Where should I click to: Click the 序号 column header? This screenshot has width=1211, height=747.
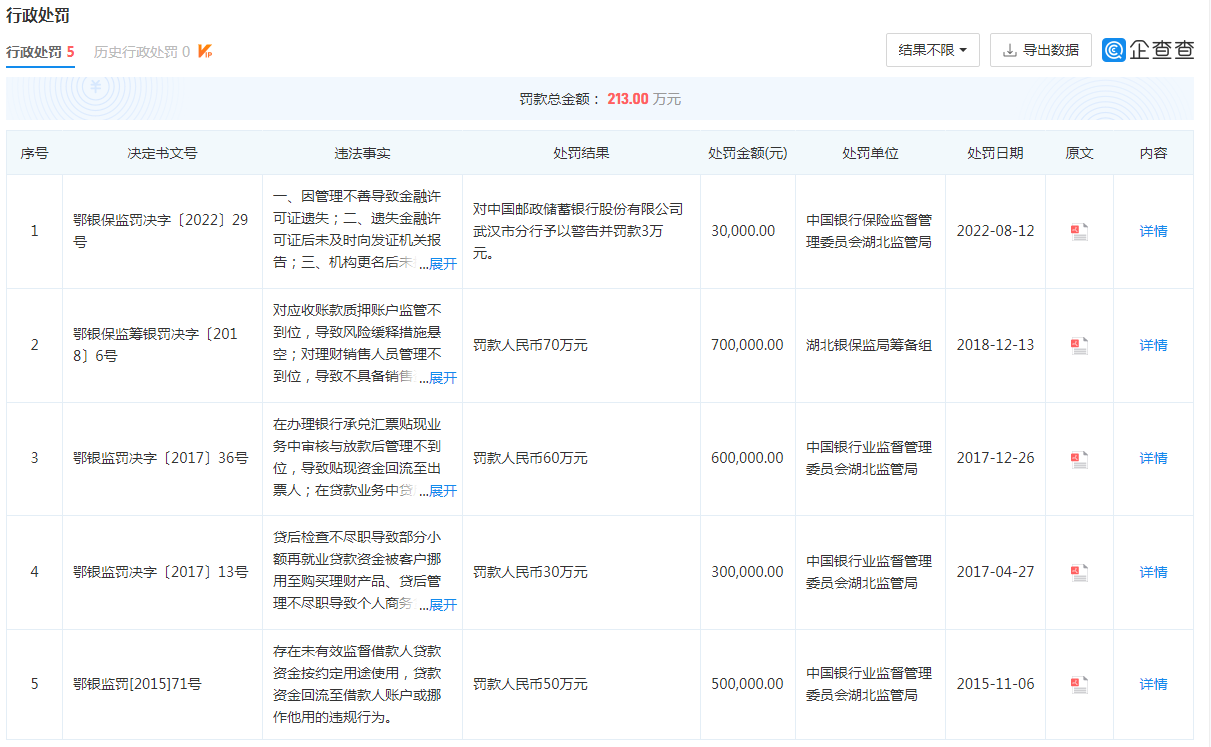tap(34, 154)
